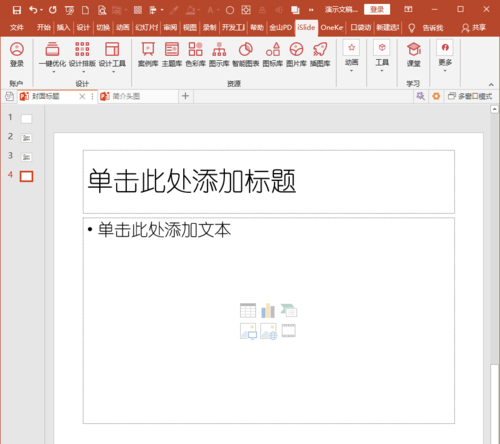Viewport: 500px width, 444px height.
Task: Switch to the 简介头图 document tab
Action: click(x=137, y=96)
